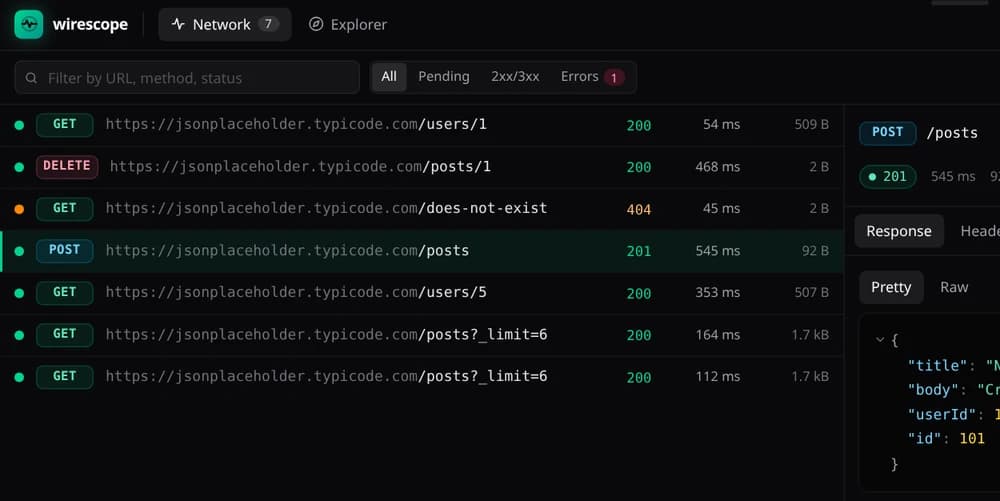This screenshot has height=501, width=1000.
Task: Collapse the JSON root object chevron
Action: pyautogui.click(x=880, y=340)
